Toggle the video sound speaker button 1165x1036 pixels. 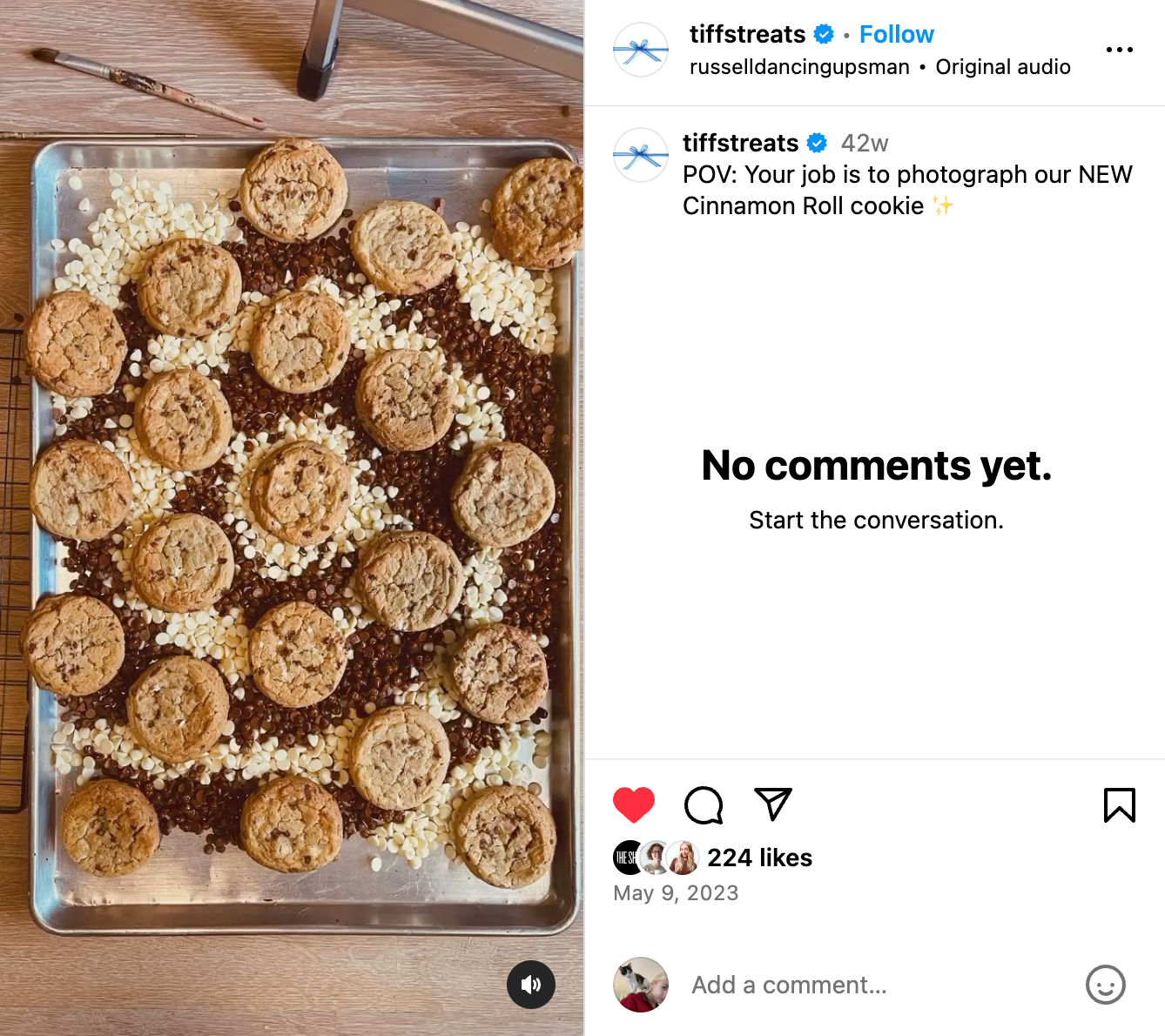(x=531, y=985)
